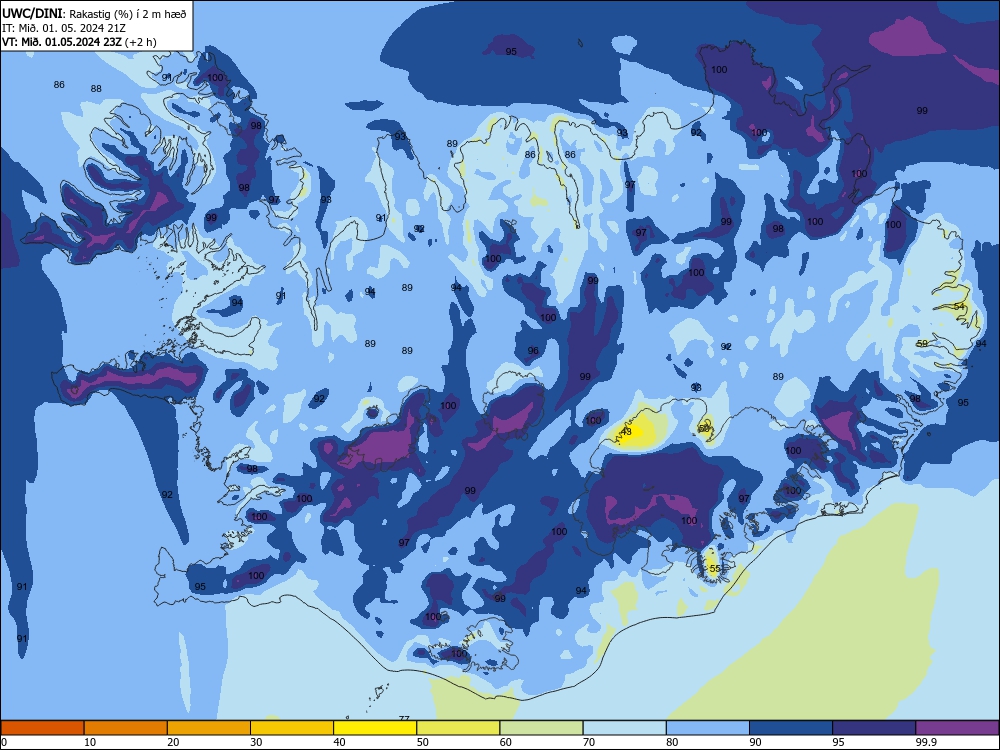1000x750 pixels.
Task: Click the 'VT: Mið. 01.05.2024 23Z (+2 h)' line
Action: click(79, 42)
